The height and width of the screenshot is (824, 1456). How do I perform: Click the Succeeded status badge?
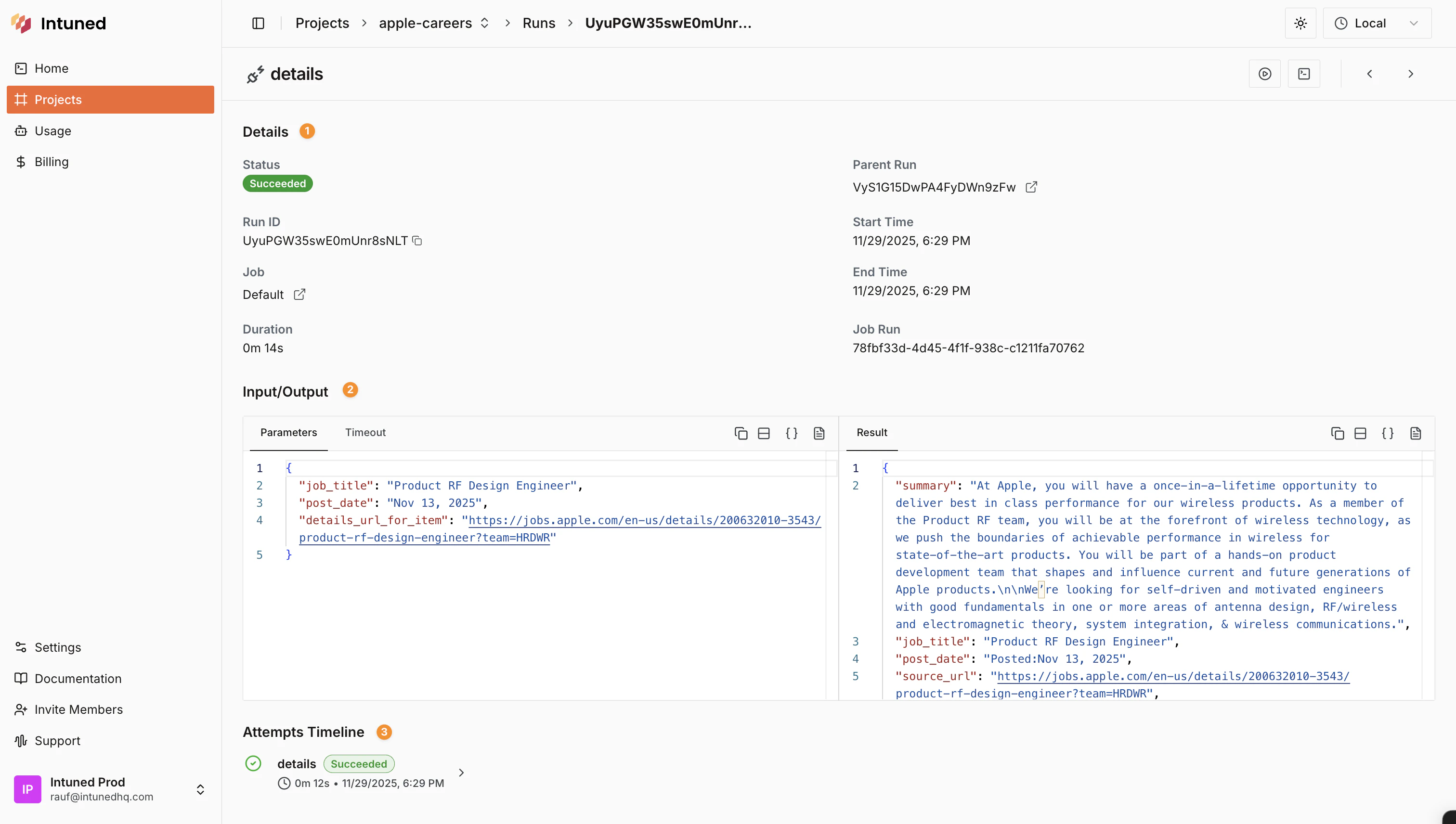[277, 183]
